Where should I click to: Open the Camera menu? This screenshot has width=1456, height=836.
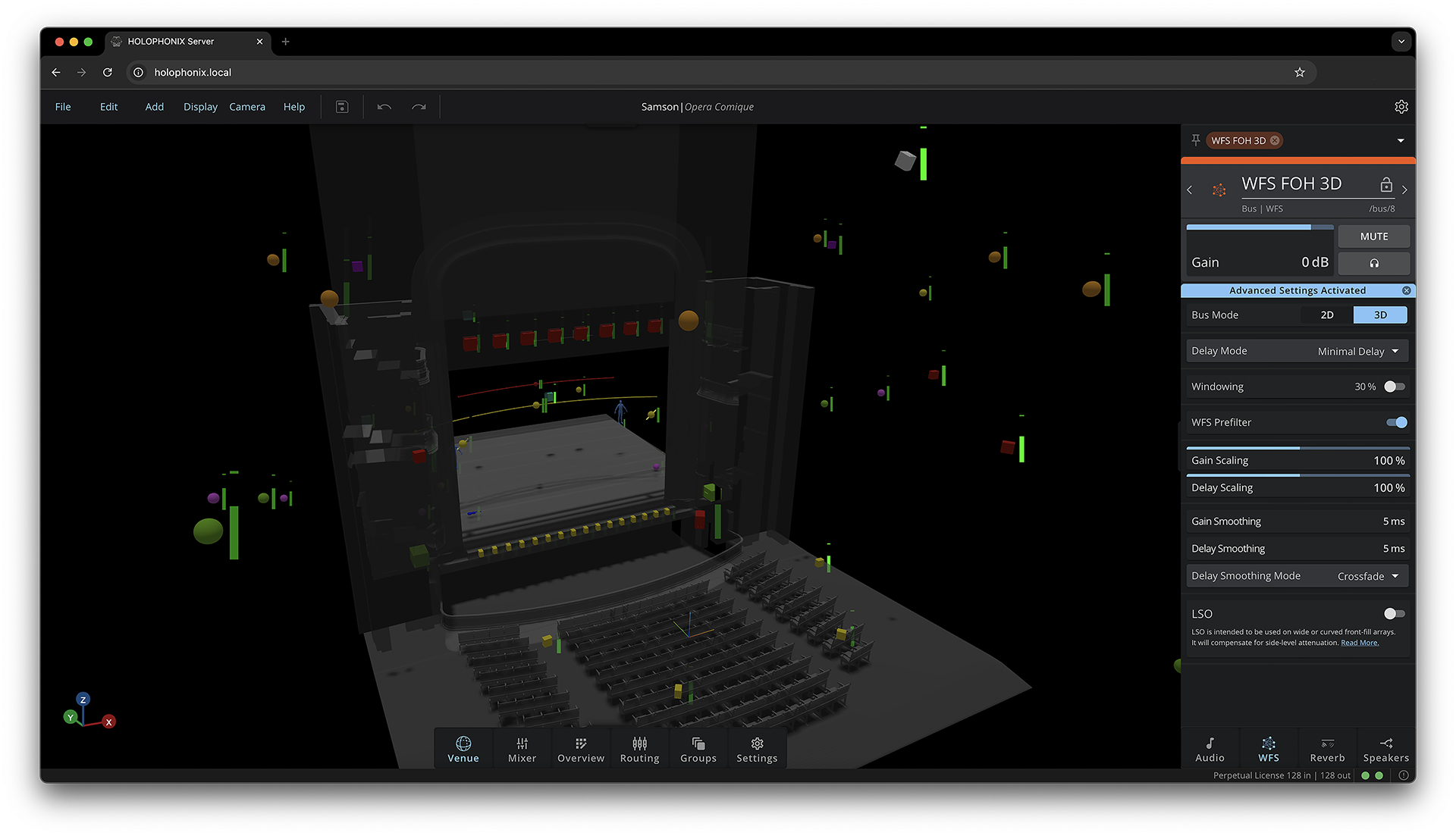[x=247, y=107]
